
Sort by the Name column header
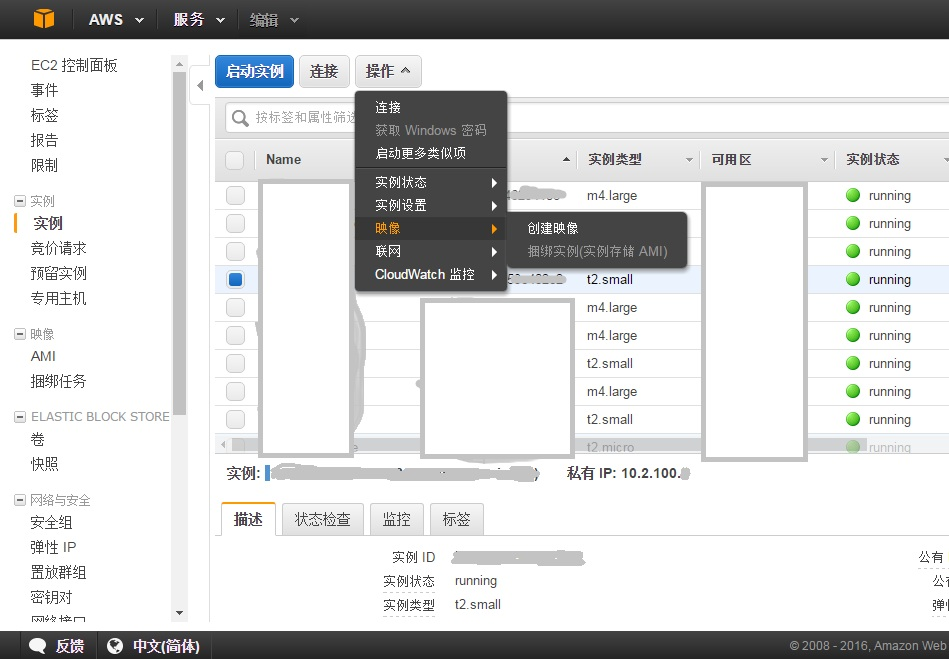click(x=283, y=159)
